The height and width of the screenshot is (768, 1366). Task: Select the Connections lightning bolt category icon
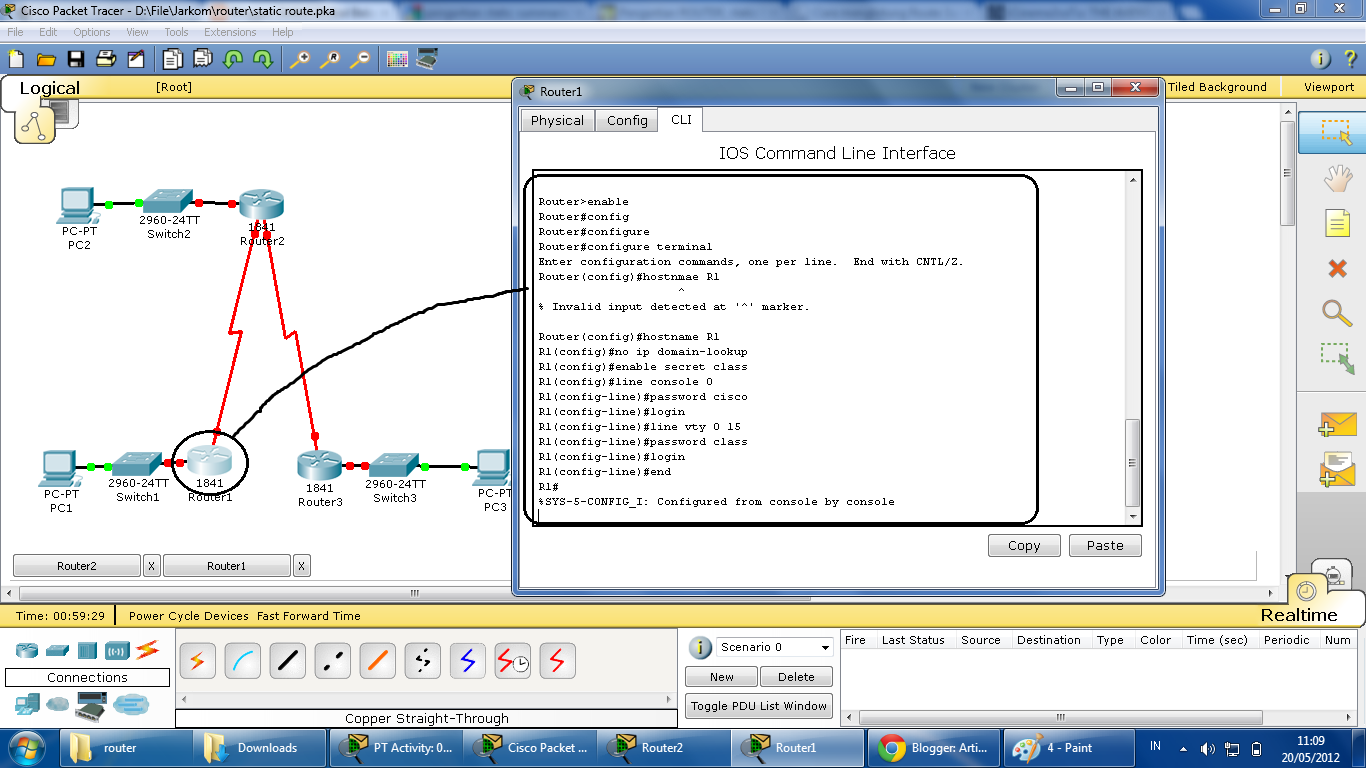click(148, 650)
